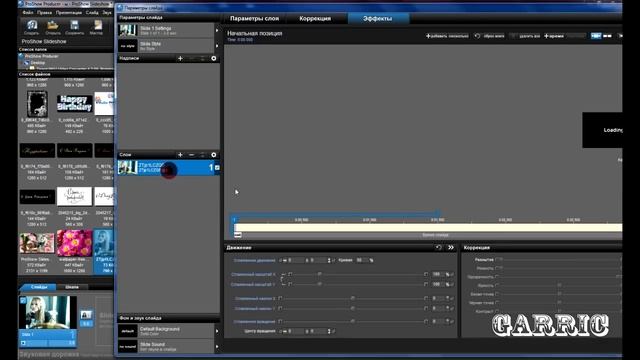
Task: Expand the Slide Style arrow
Action: [x=217, y=46]
